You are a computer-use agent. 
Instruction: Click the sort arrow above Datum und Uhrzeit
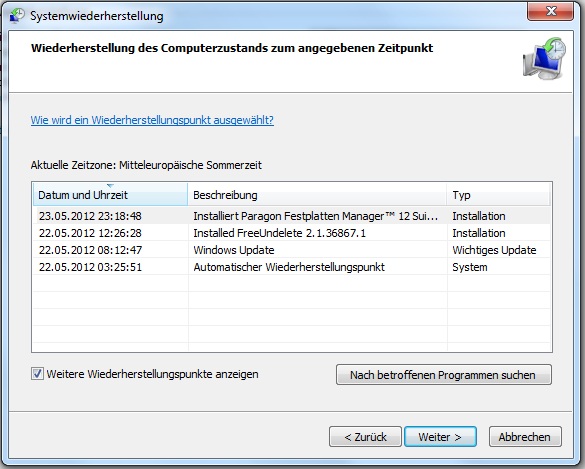110,185
